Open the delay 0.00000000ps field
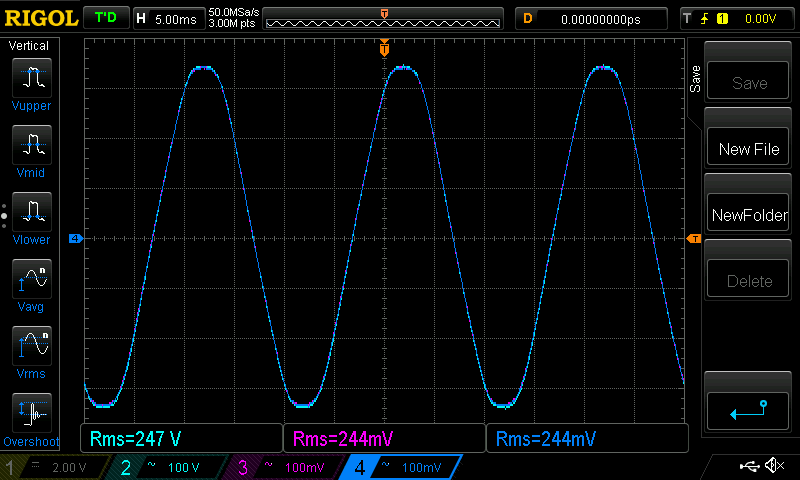This screenshot has width=800, height=480. click(x=592, y=18)
